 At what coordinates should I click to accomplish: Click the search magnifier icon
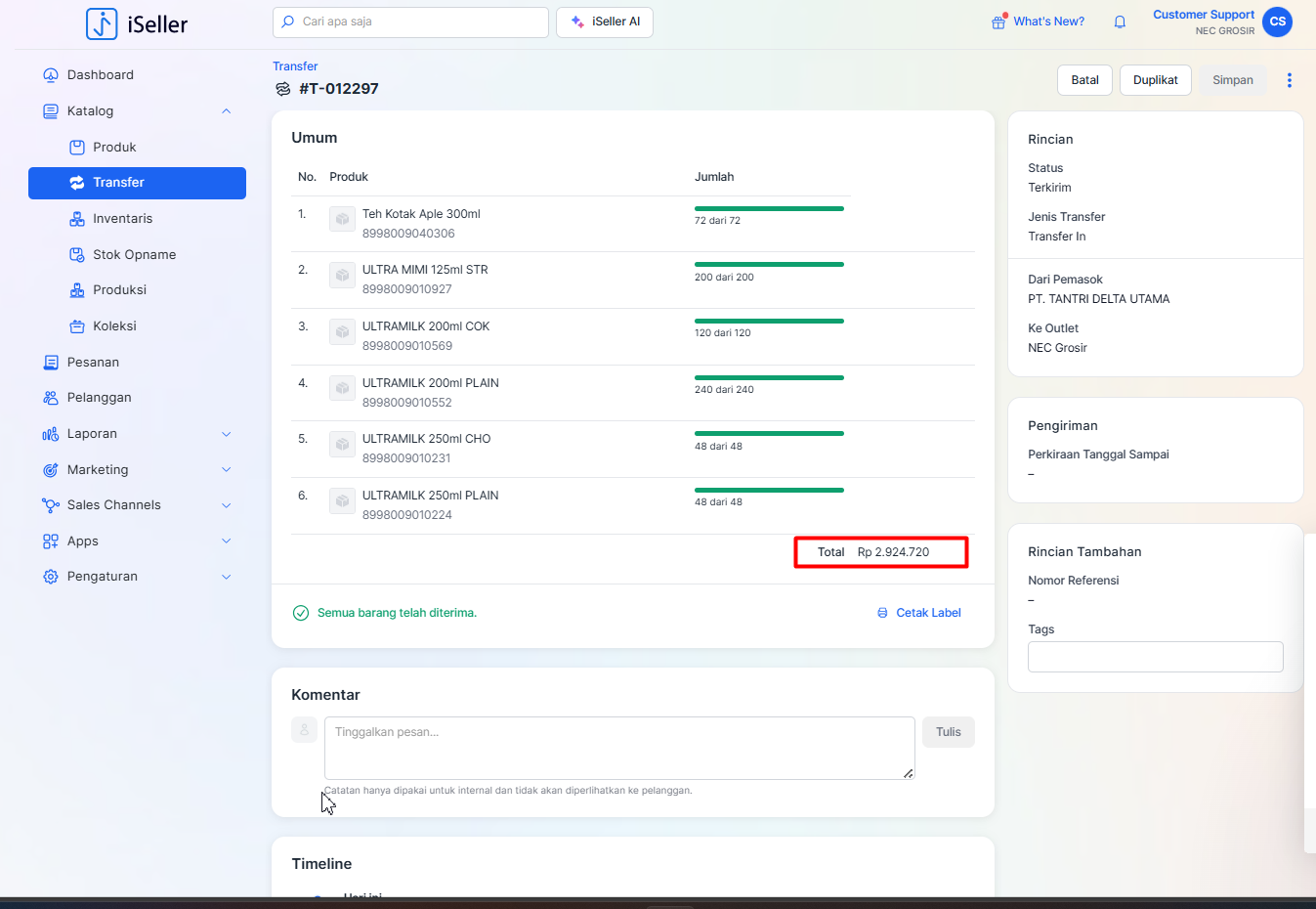[x=287, y=22]
